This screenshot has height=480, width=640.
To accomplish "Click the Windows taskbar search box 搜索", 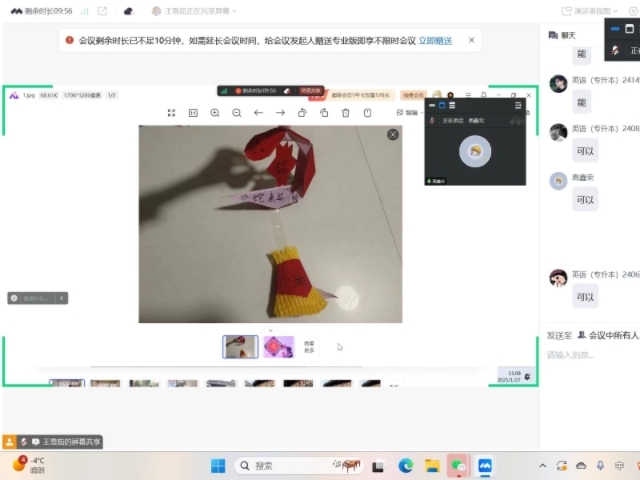I will tap(299, 466).
